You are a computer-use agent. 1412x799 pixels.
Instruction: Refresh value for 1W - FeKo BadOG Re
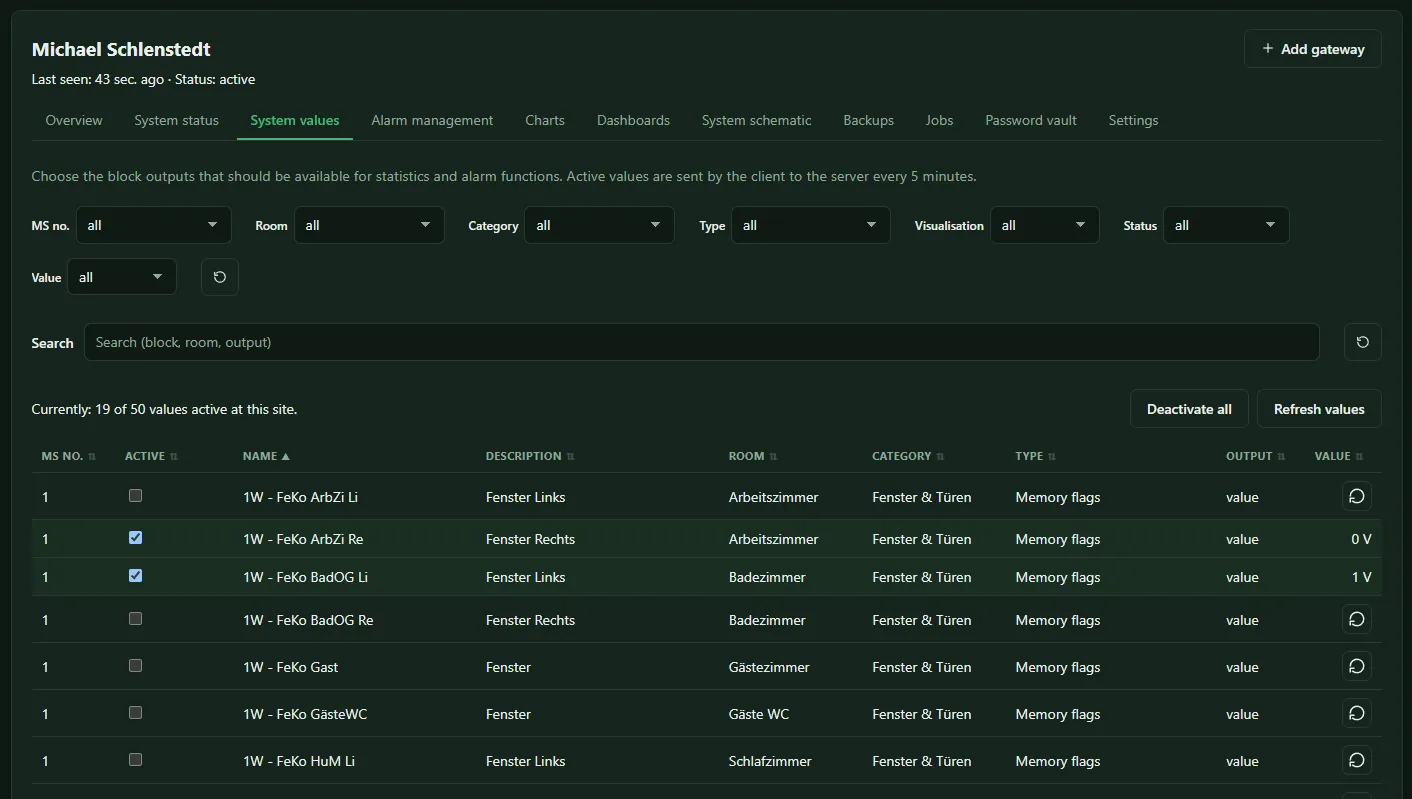[1356, 619]
